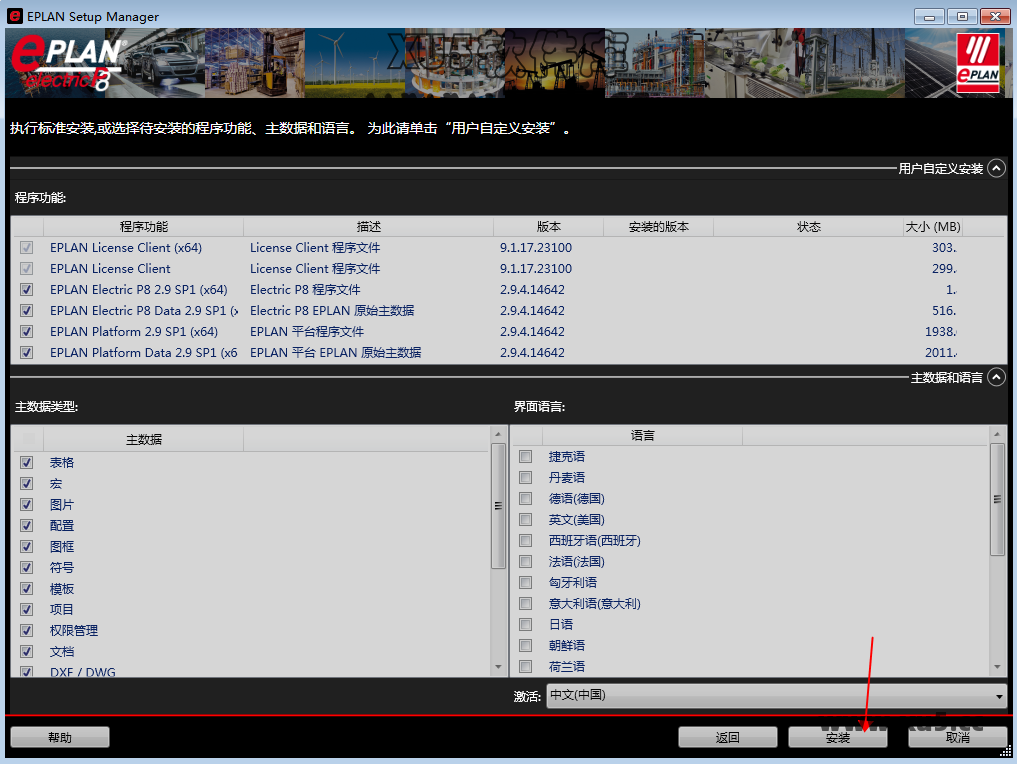This screenshot has width=1017, height=764.
Task: Click the 安装 button to start installation
Action: coord(837,736)
